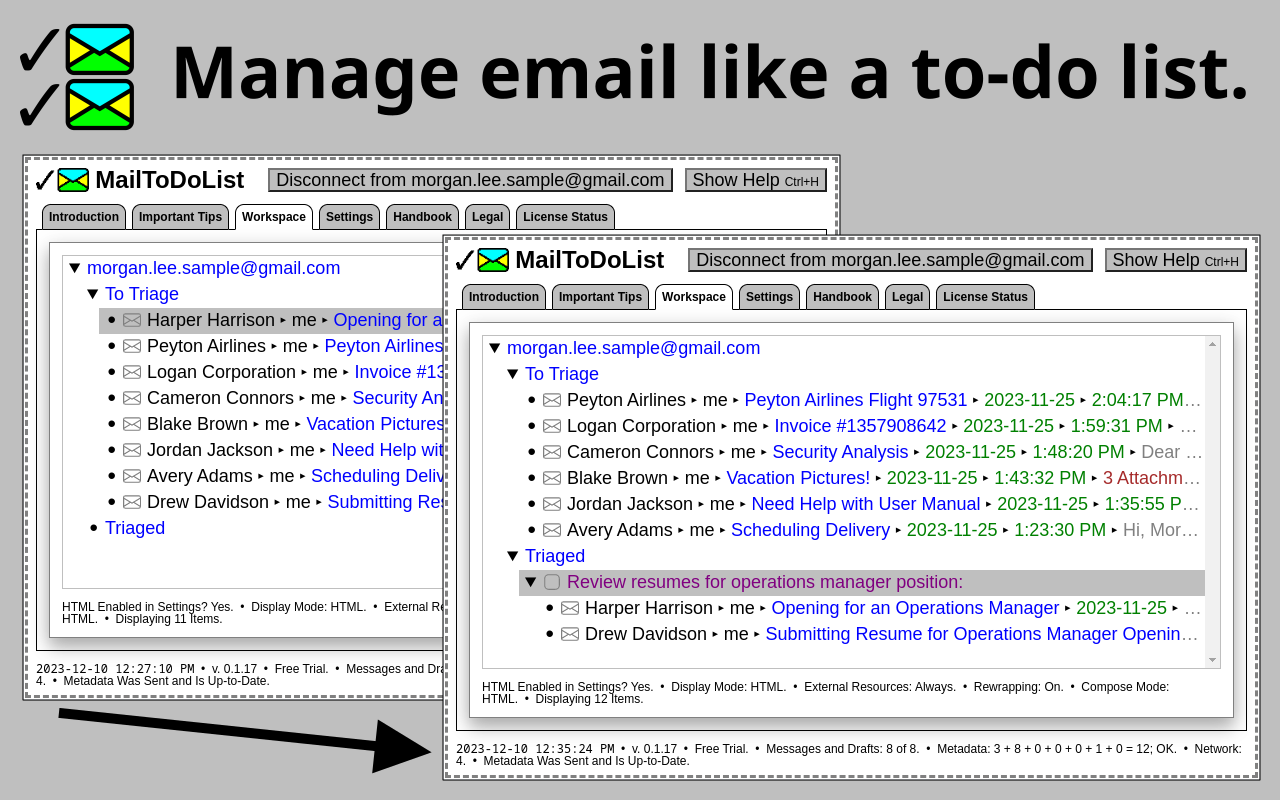
Task: Click envelope icon beside Harper Harrison in back window
Action: coord(132,320)
